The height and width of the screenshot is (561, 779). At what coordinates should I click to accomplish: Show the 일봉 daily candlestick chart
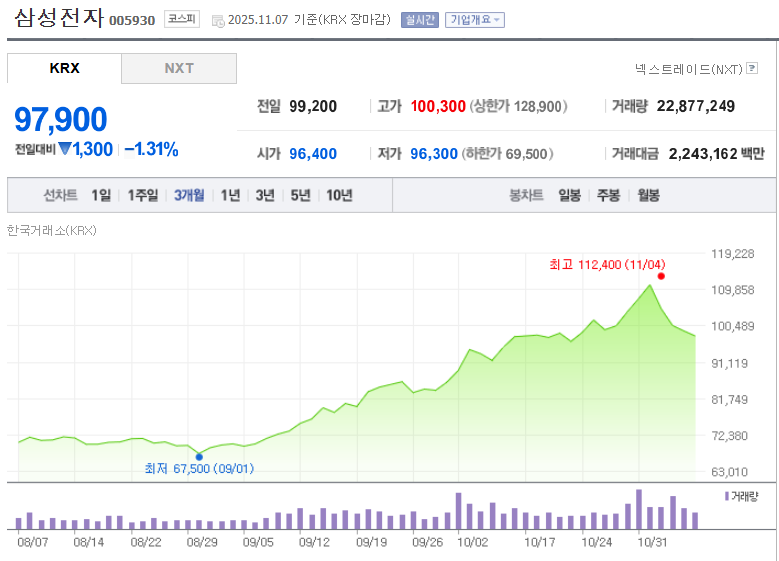pos(569,195)
